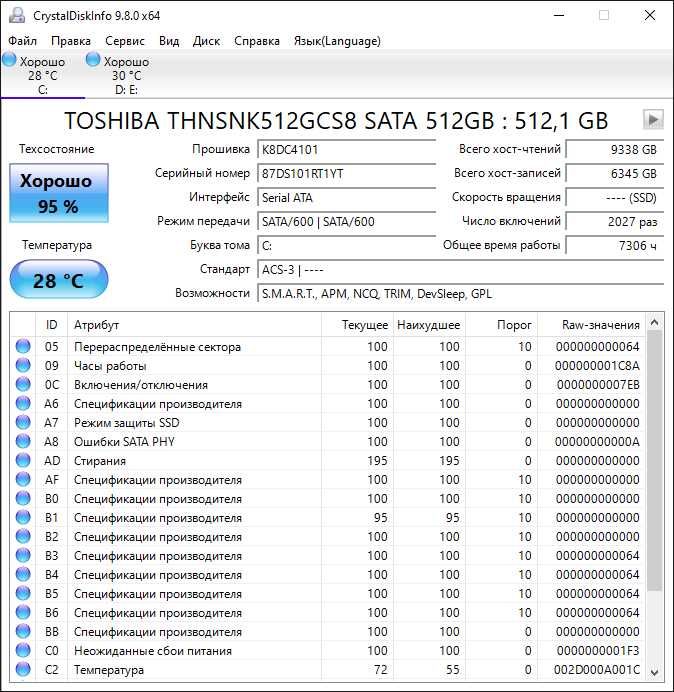Open the Файл menu
The image size is (674, 692).
point(22,41)
